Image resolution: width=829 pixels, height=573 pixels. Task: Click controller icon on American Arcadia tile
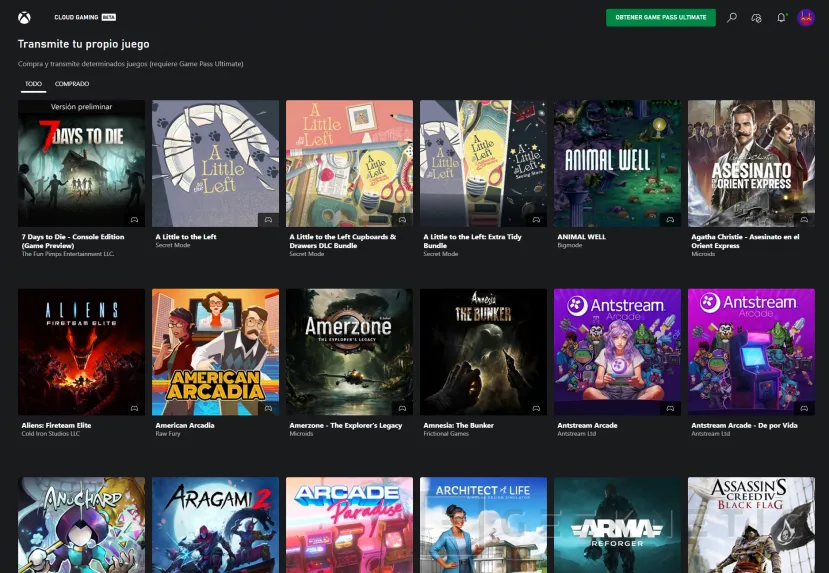(268, 408)
